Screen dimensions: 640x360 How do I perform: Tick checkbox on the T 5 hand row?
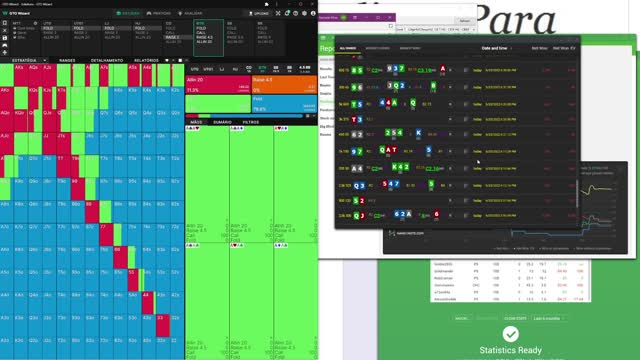(x=466, y=104)
